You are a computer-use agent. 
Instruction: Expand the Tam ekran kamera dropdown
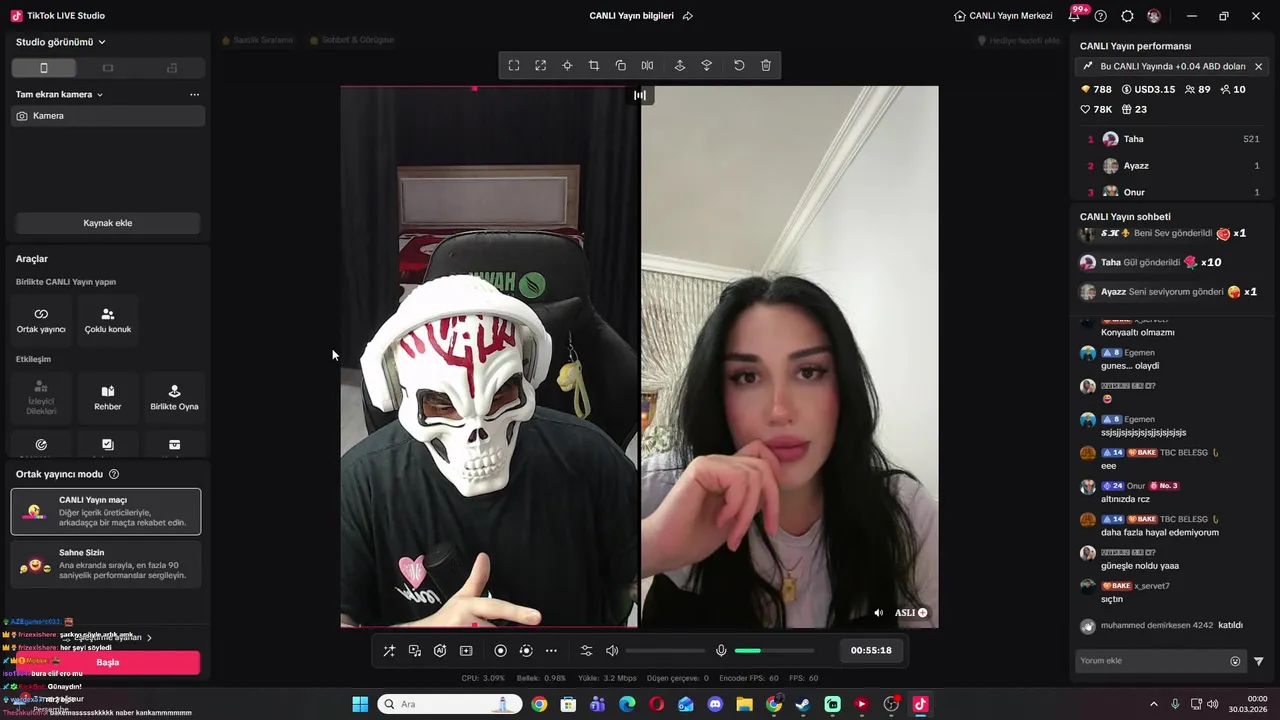[59, 94]
